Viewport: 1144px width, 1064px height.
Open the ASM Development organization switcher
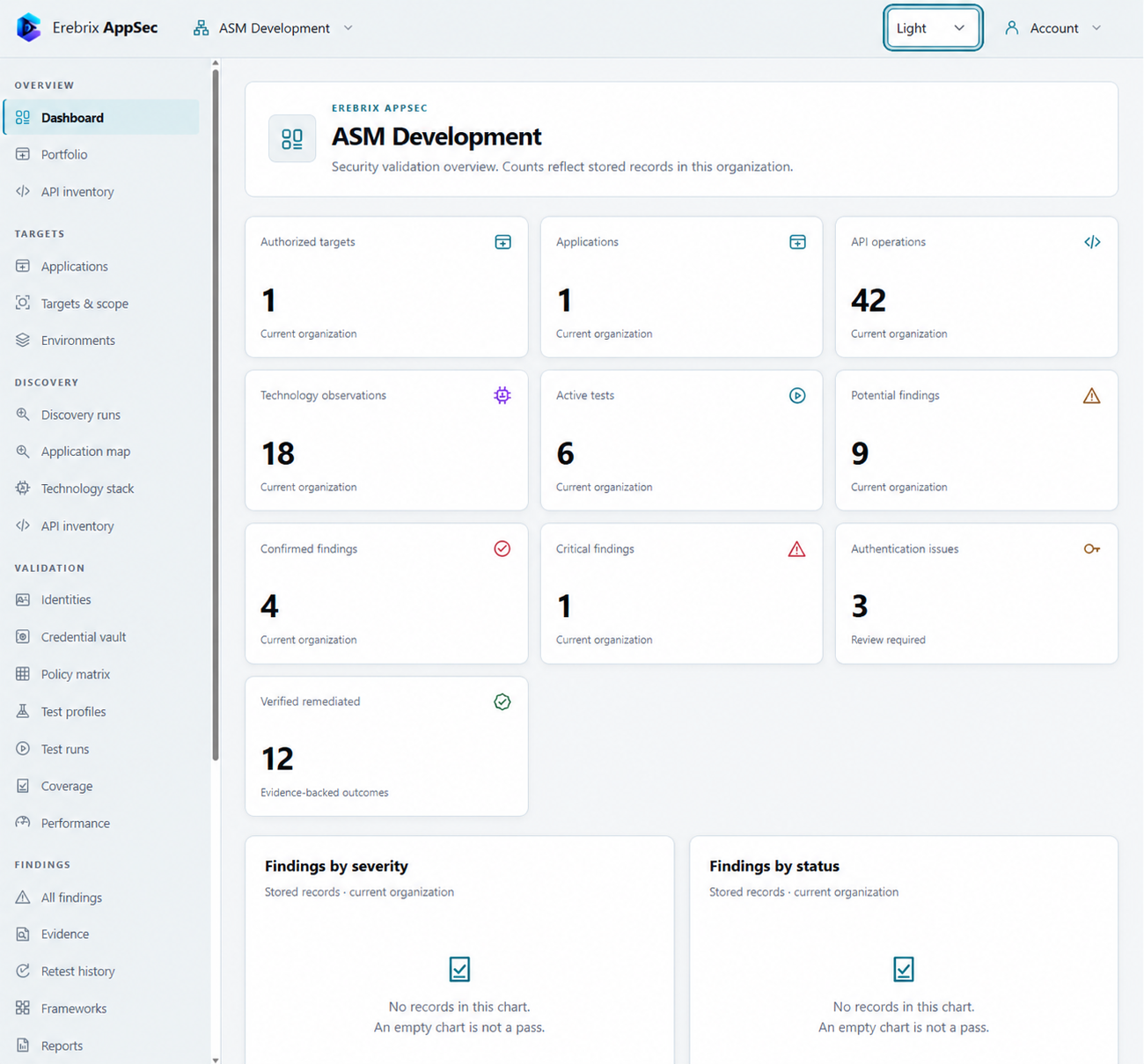pyautogui.click(x=274, y=28)
